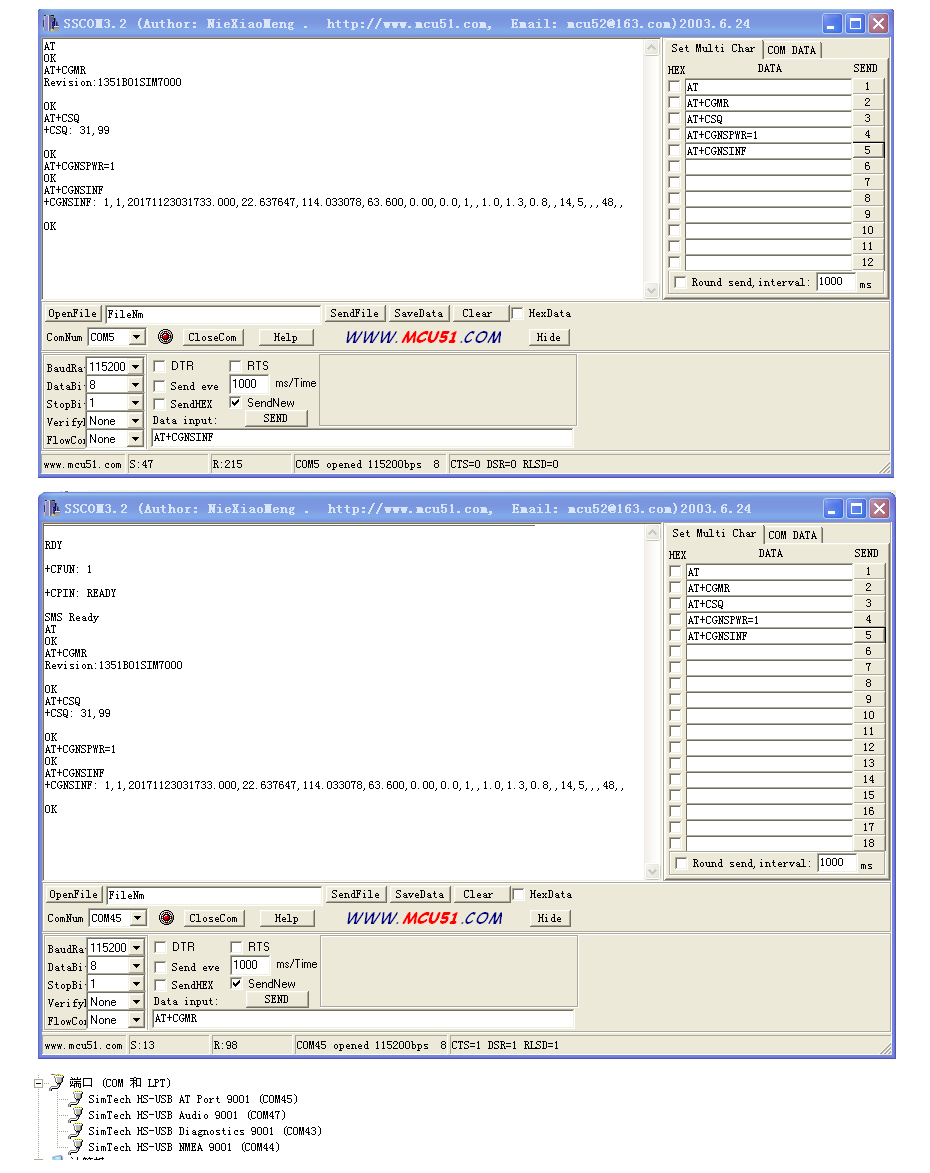The width and height of the screenshot is (930, 1173).
Task: Select Set Multi Char tab in COM5 window
Action: 713,48
